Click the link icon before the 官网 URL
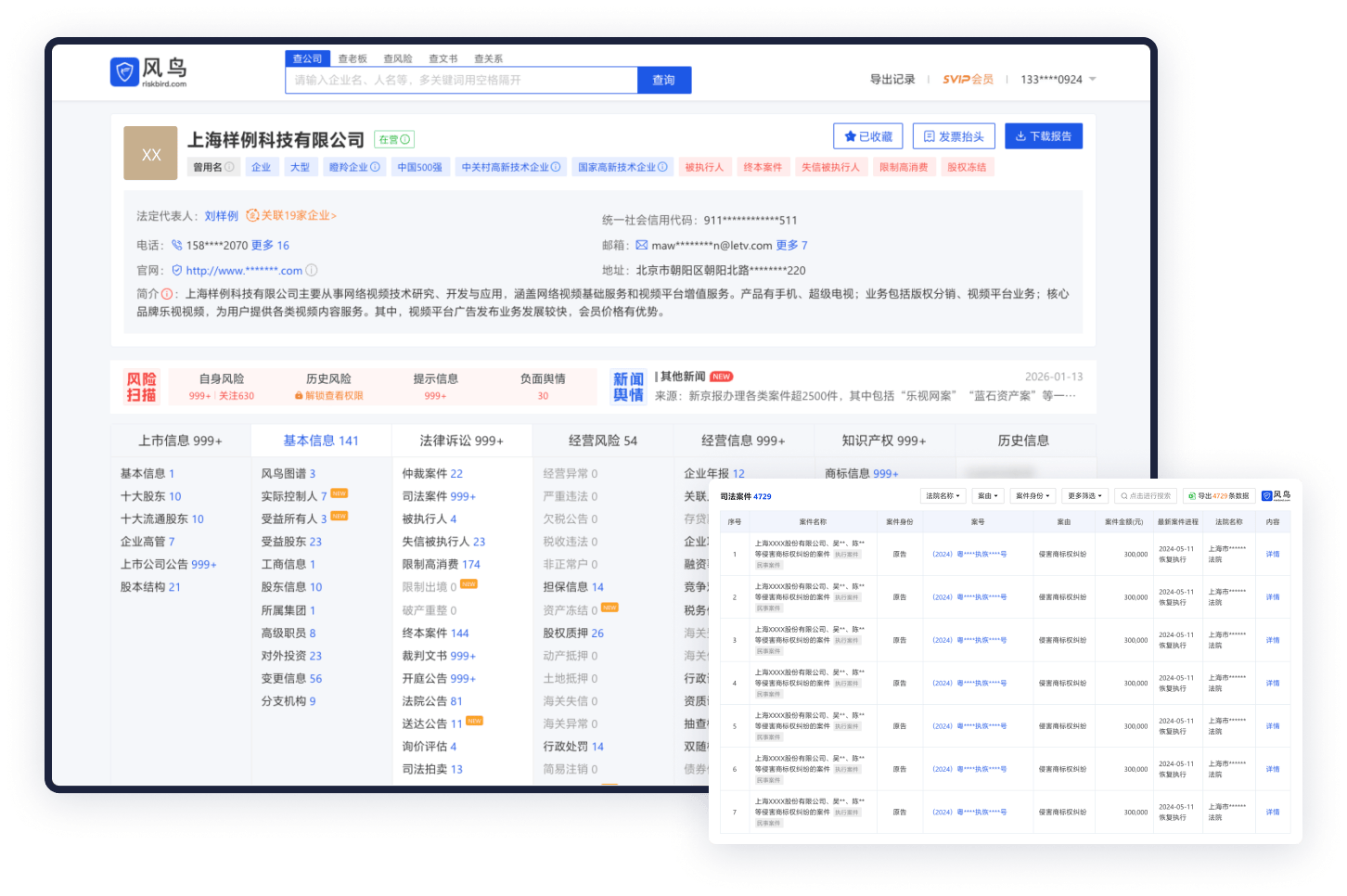Image resolution: width=1347 pixels, height=896 pixels. pyautogui.click(x=176, y=270)
